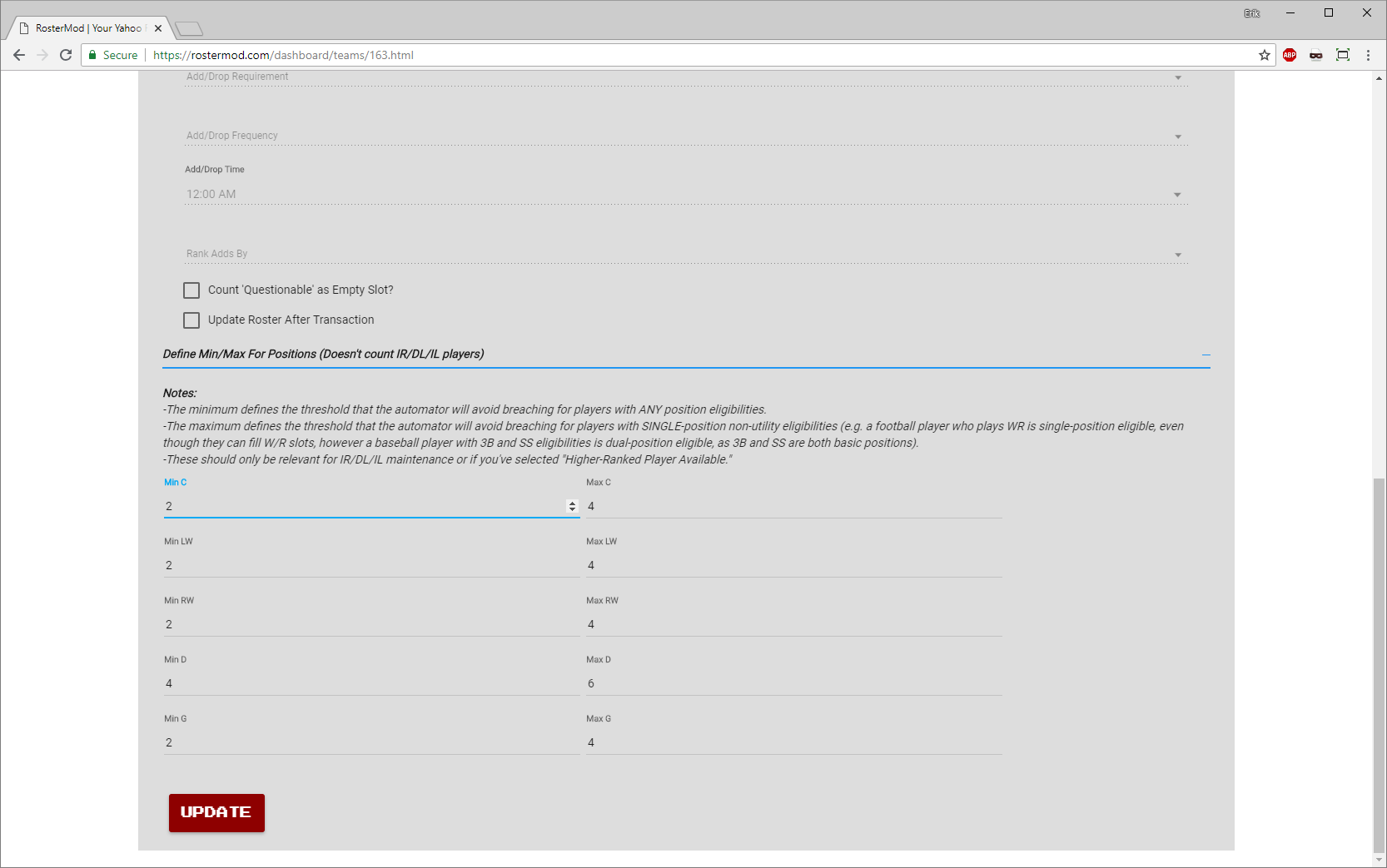
Task: Enable Update Roster After Transaction
Action: click(191, 320)
